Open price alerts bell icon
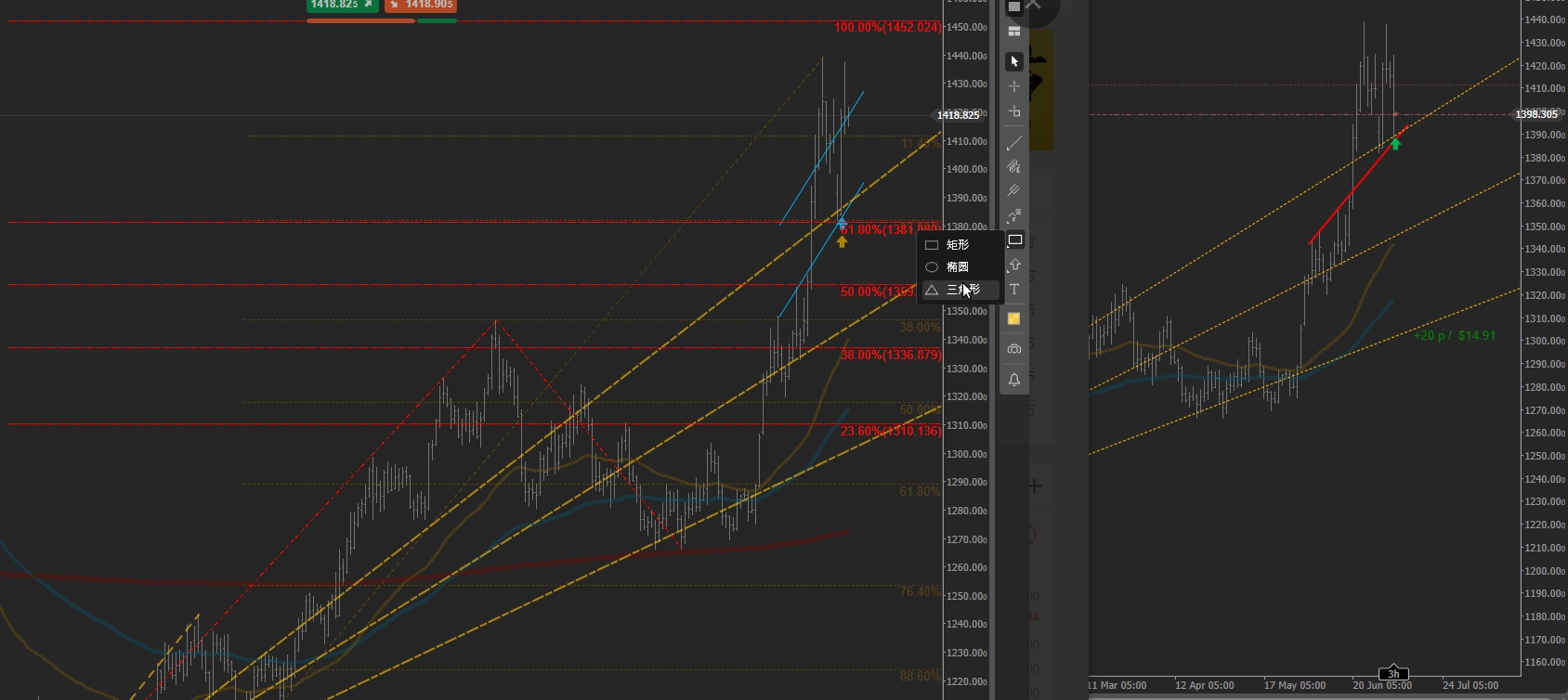This screenshot has width=1568, height=700. pyautogui.click(x=1014, y=380)
